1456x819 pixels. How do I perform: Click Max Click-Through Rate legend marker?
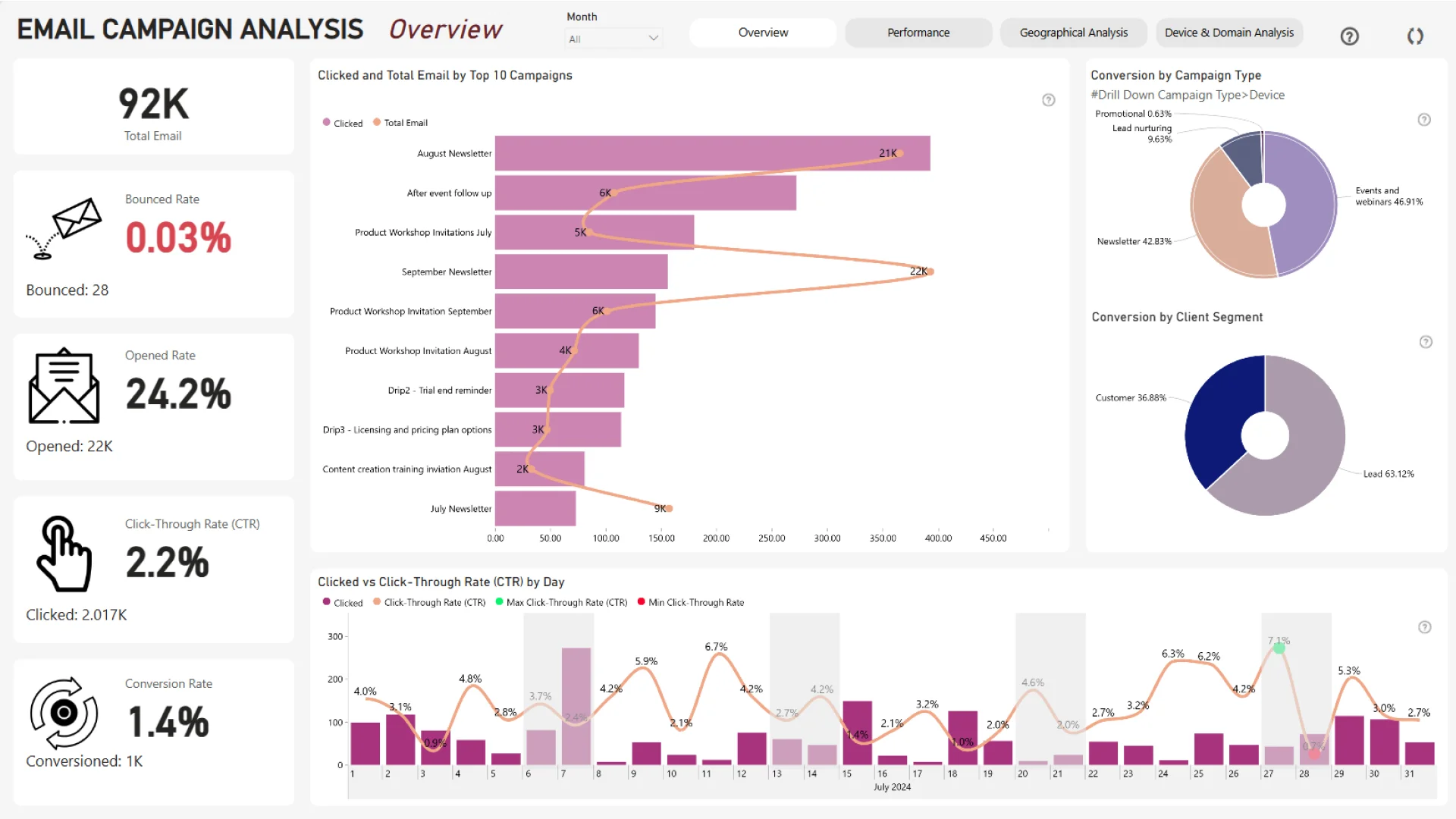click(500, 602)
